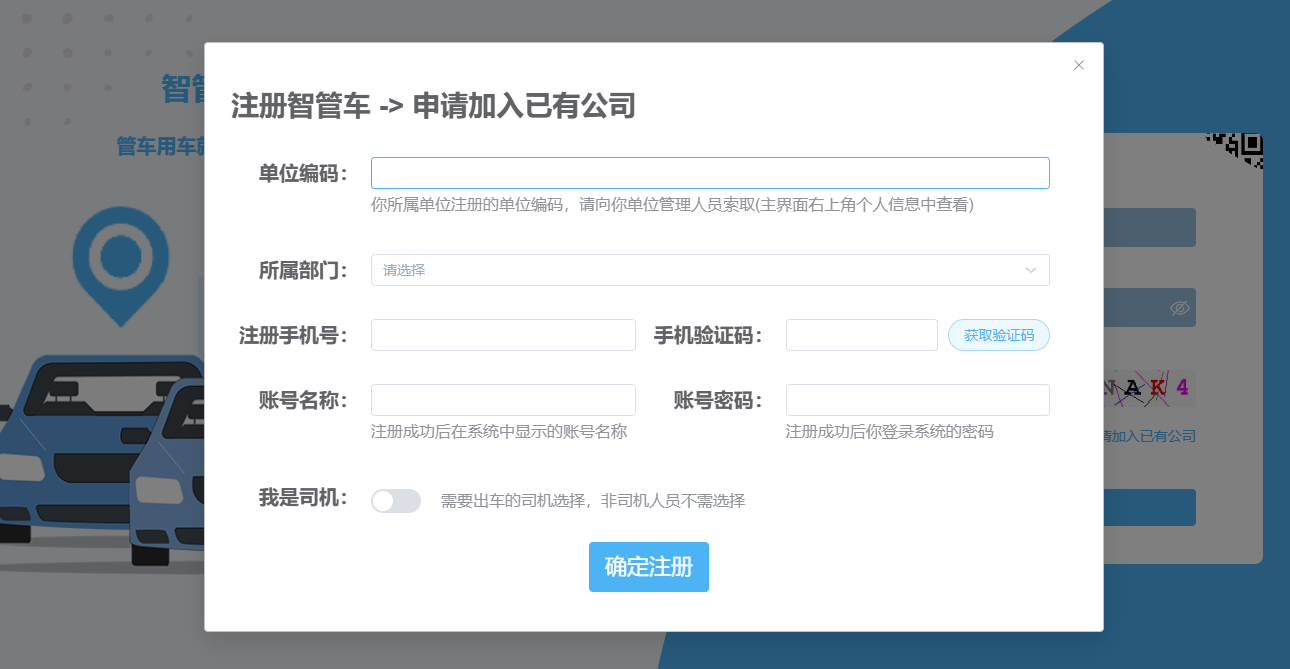Enable the 我是司机 switch
Screen dimensions: 1290x669
point(395,501)
